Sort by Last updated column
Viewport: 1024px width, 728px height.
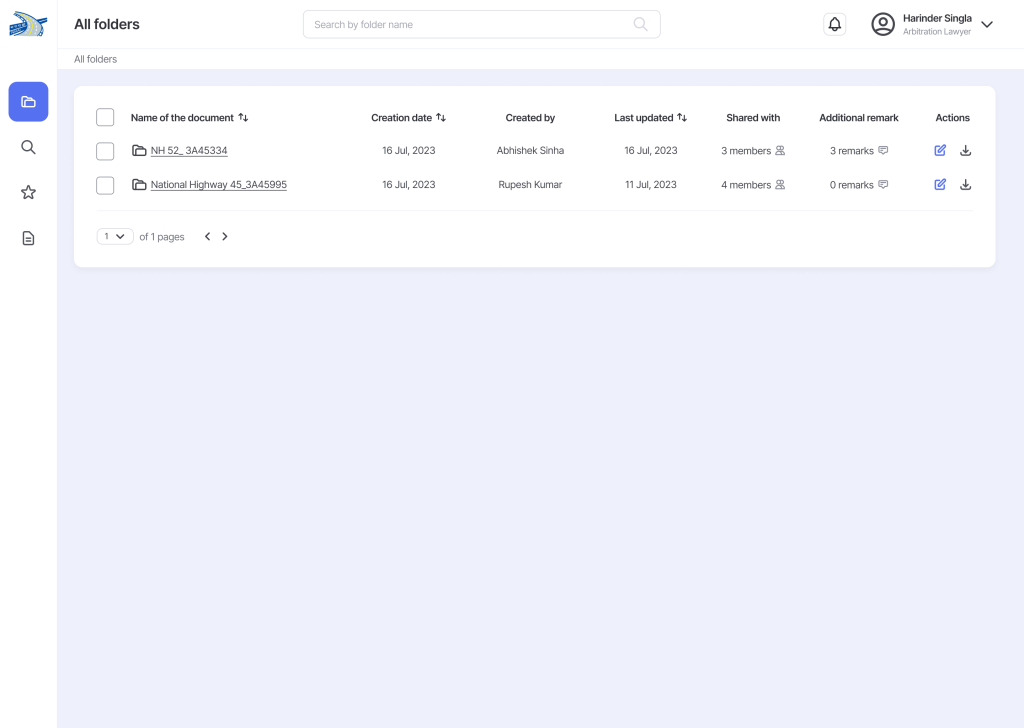pos(682,118)
